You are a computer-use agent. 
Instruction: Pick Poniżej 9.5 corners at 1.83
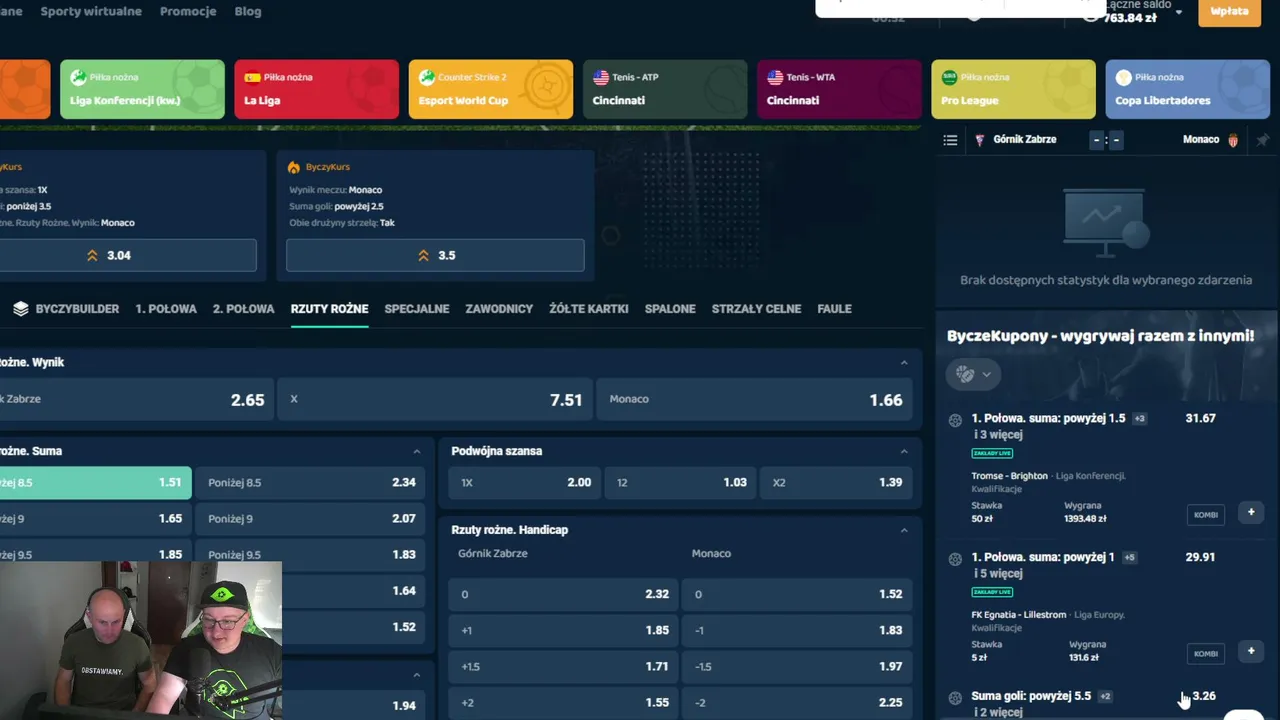coord(311,555)
